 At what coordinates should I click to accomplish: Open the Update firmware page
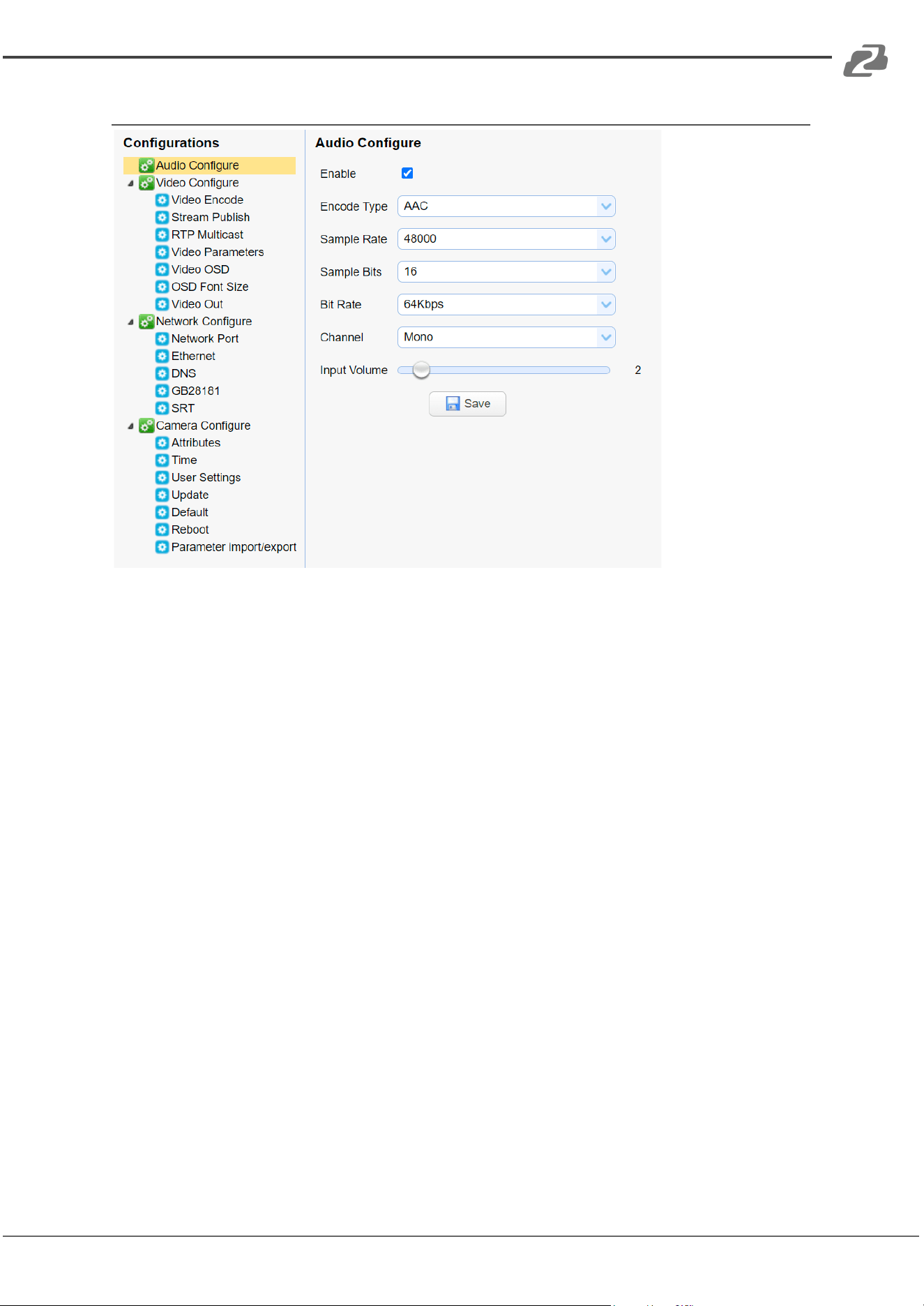(190, 495)
